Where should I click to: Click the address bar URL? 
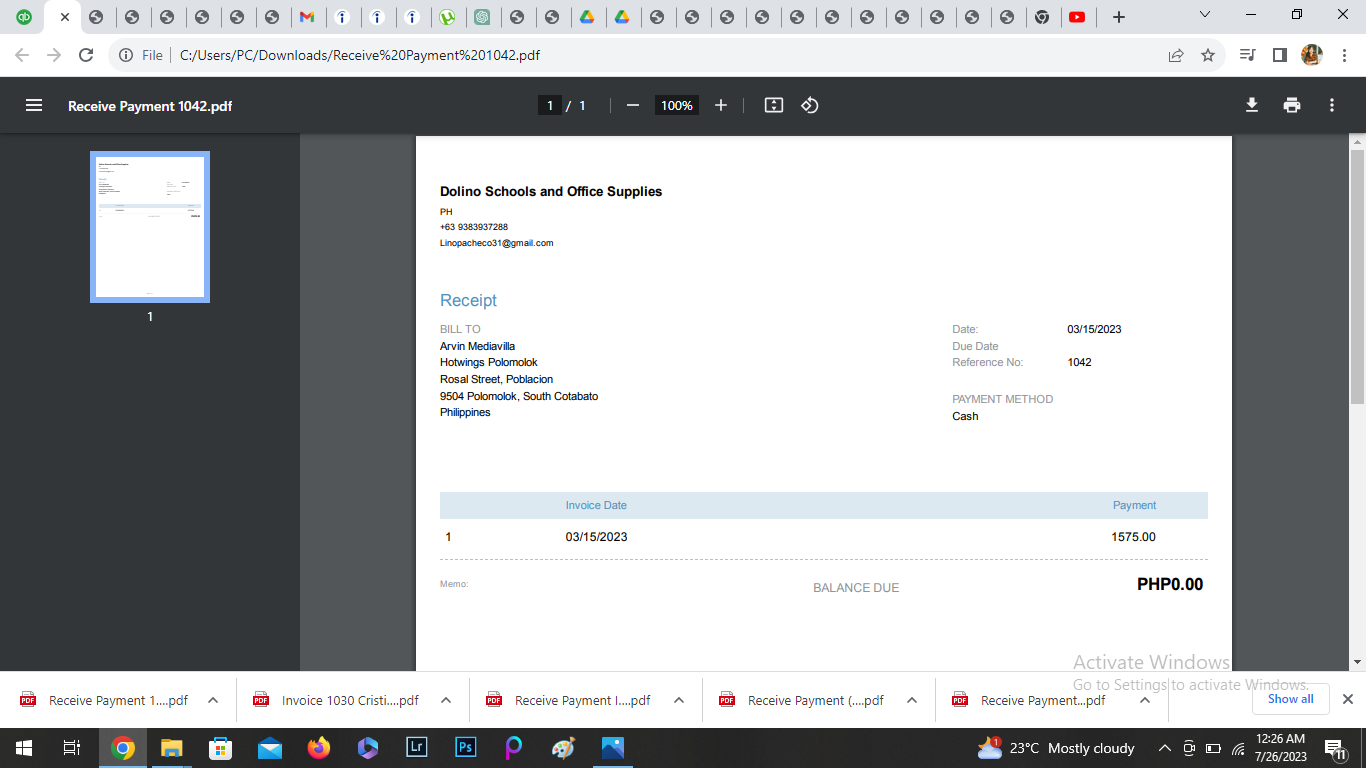(x=360, y=55)
